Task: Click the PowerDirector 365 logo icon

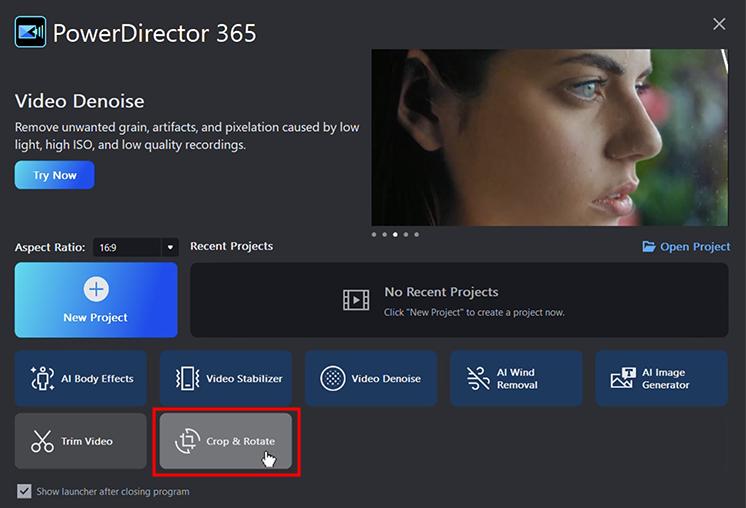Action: pos(30,32)
